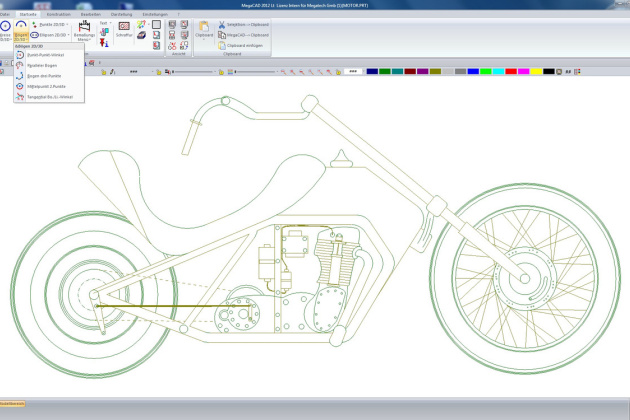
Task: Select the red color swatch
Action: click(511, 72)
